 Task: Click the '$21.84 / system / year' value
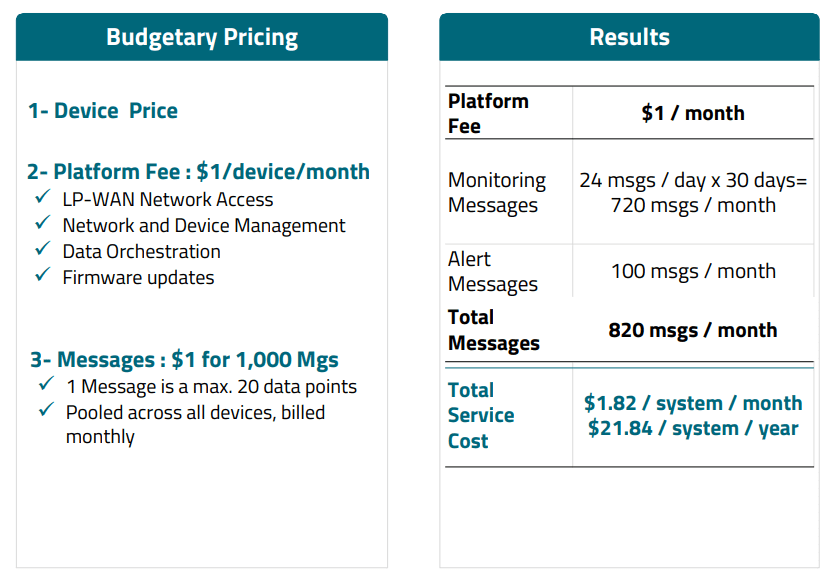693,428
